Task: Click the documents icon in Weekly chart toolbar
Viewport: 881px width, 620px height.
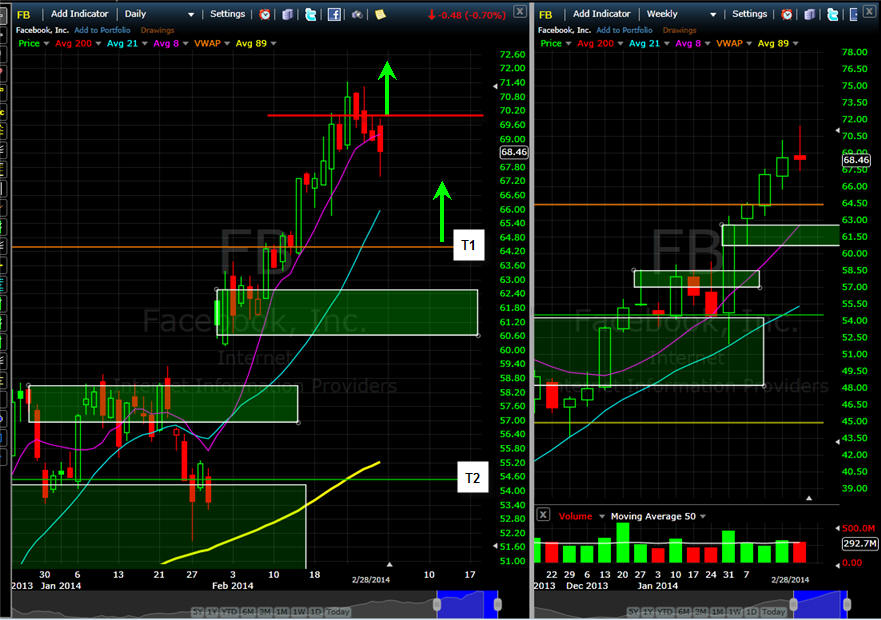Action: coord(809,14)
